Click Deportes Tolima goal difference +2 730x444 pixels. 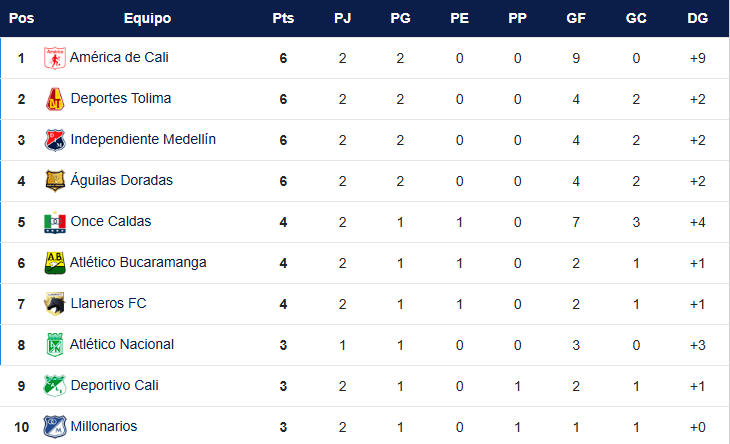click(x=697, y=99)
